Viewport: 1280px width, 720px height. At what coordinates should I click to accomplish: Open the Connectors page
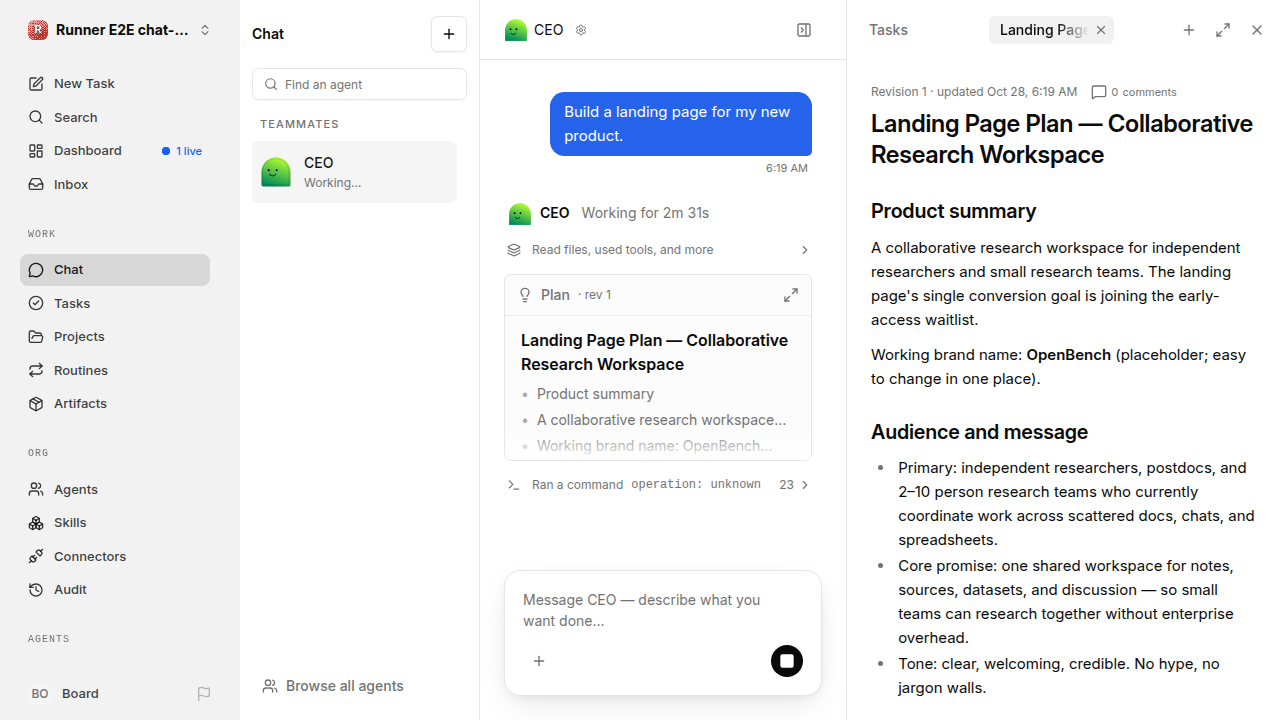point(115,556)
